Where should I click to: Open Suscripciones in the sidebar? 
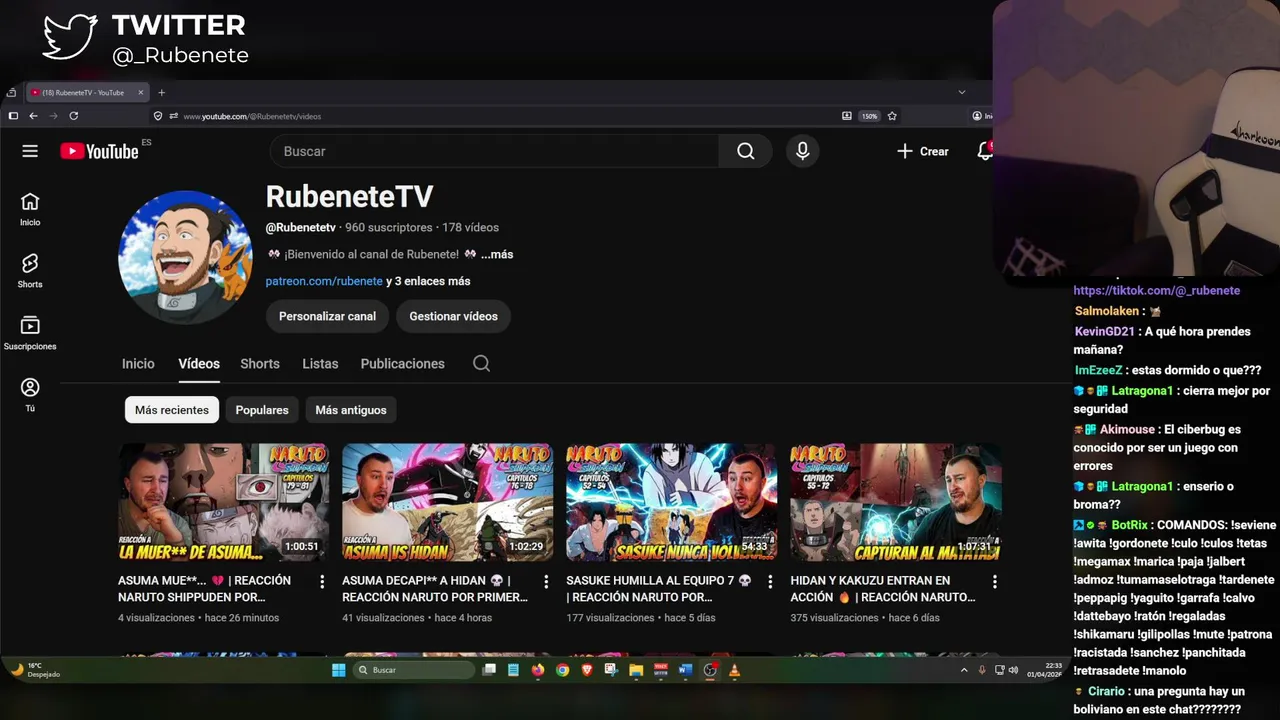[30, 333]
